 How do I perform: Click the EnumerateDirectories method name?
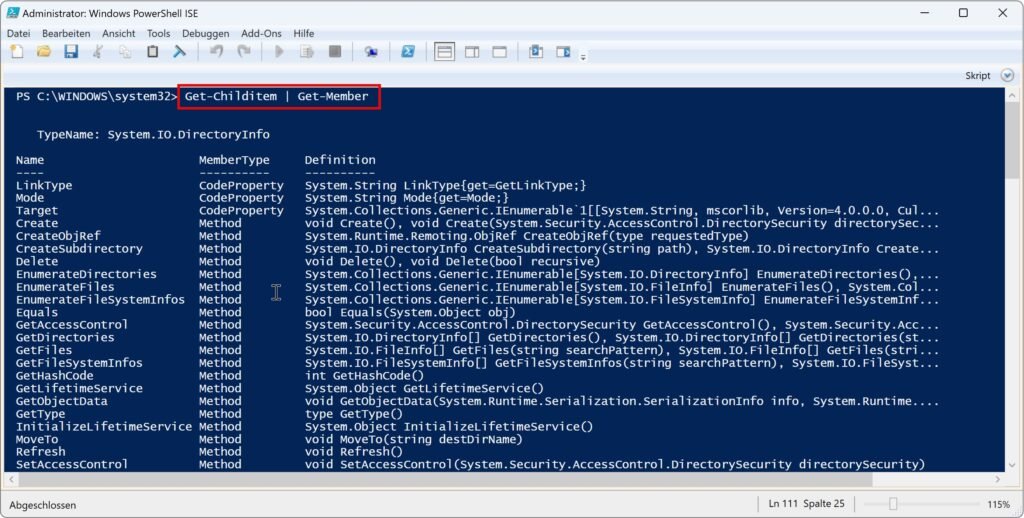tap(86, 274)
